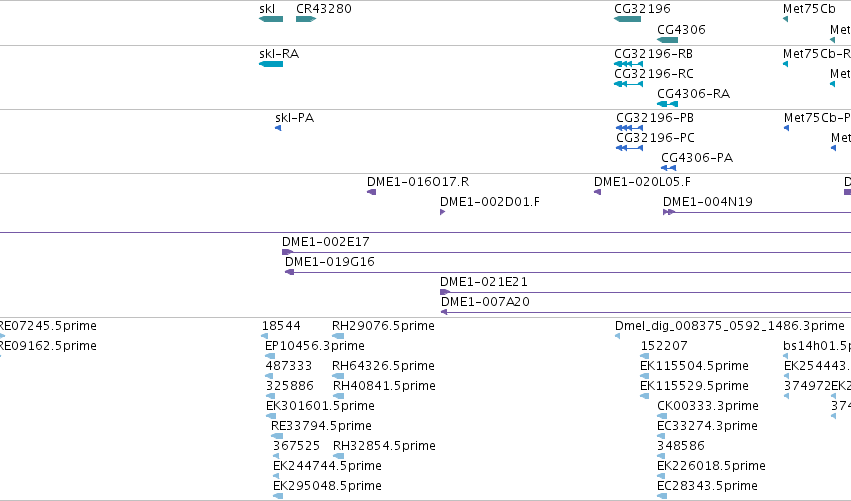The width and height of the screenshot is (851, 501).
Task: Open the DME1-004N19 clone label
Action: point(708,202)
